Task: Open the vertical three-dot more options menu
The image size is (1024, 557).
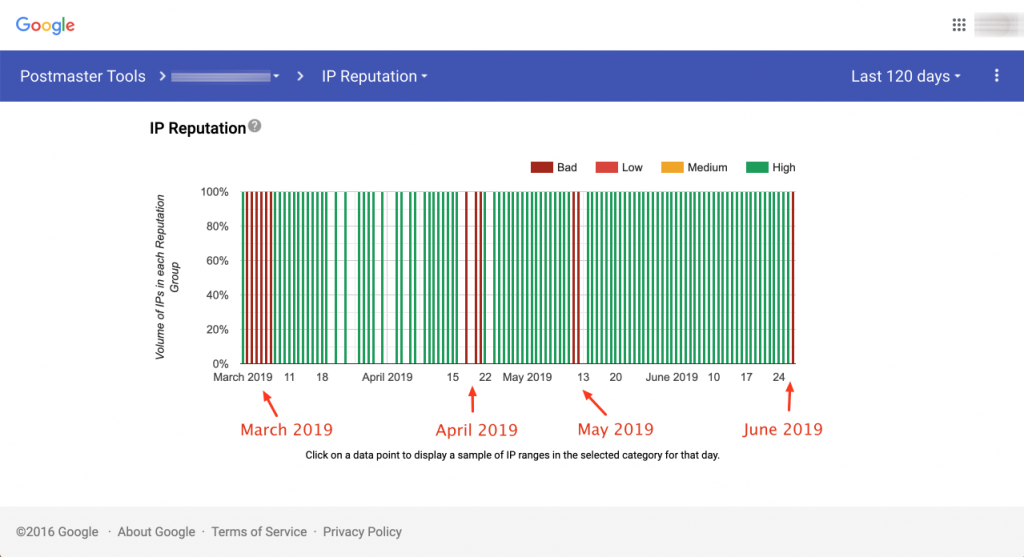Action: coord(996,76)
